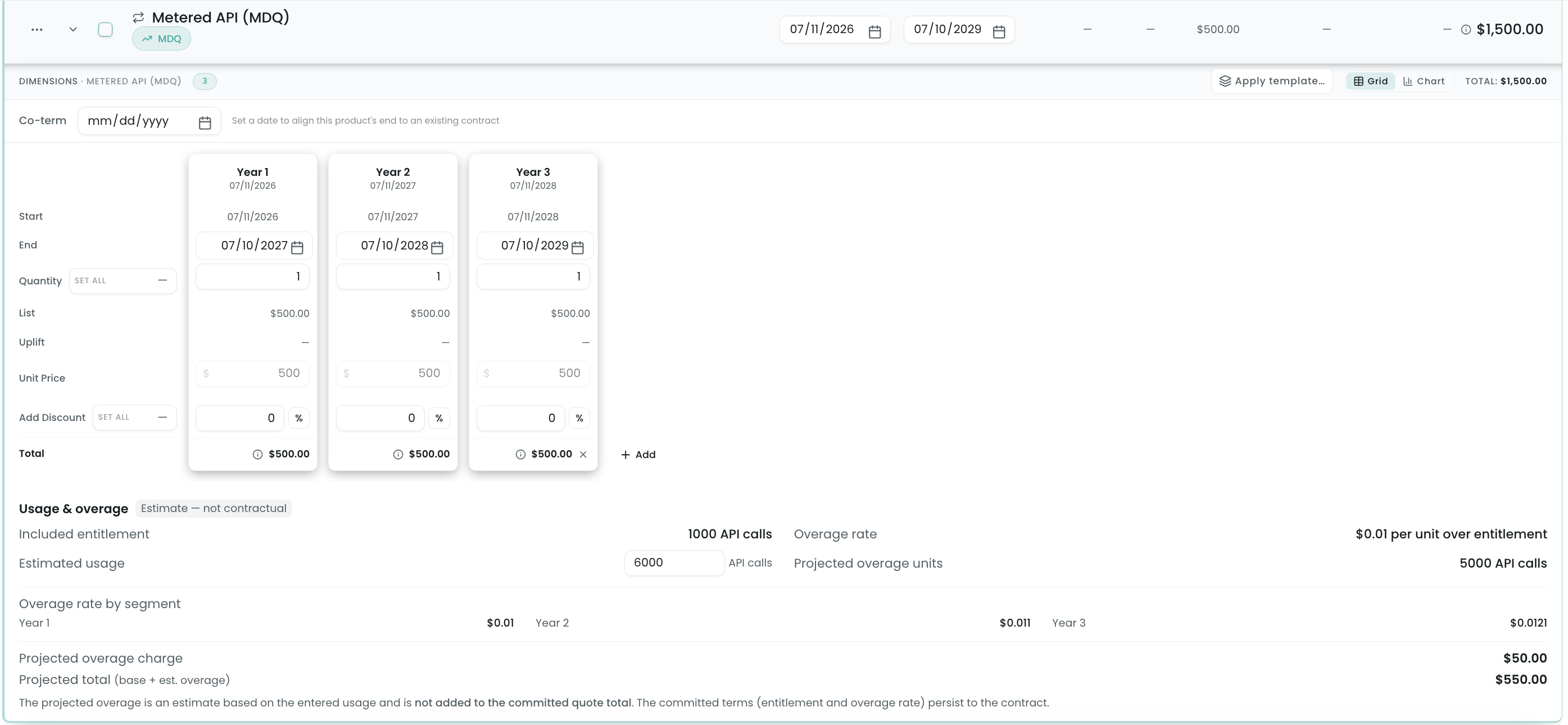Open calendar for header 07/10/2029 end date
1568x725 pixels.
[x=999, y=31]
